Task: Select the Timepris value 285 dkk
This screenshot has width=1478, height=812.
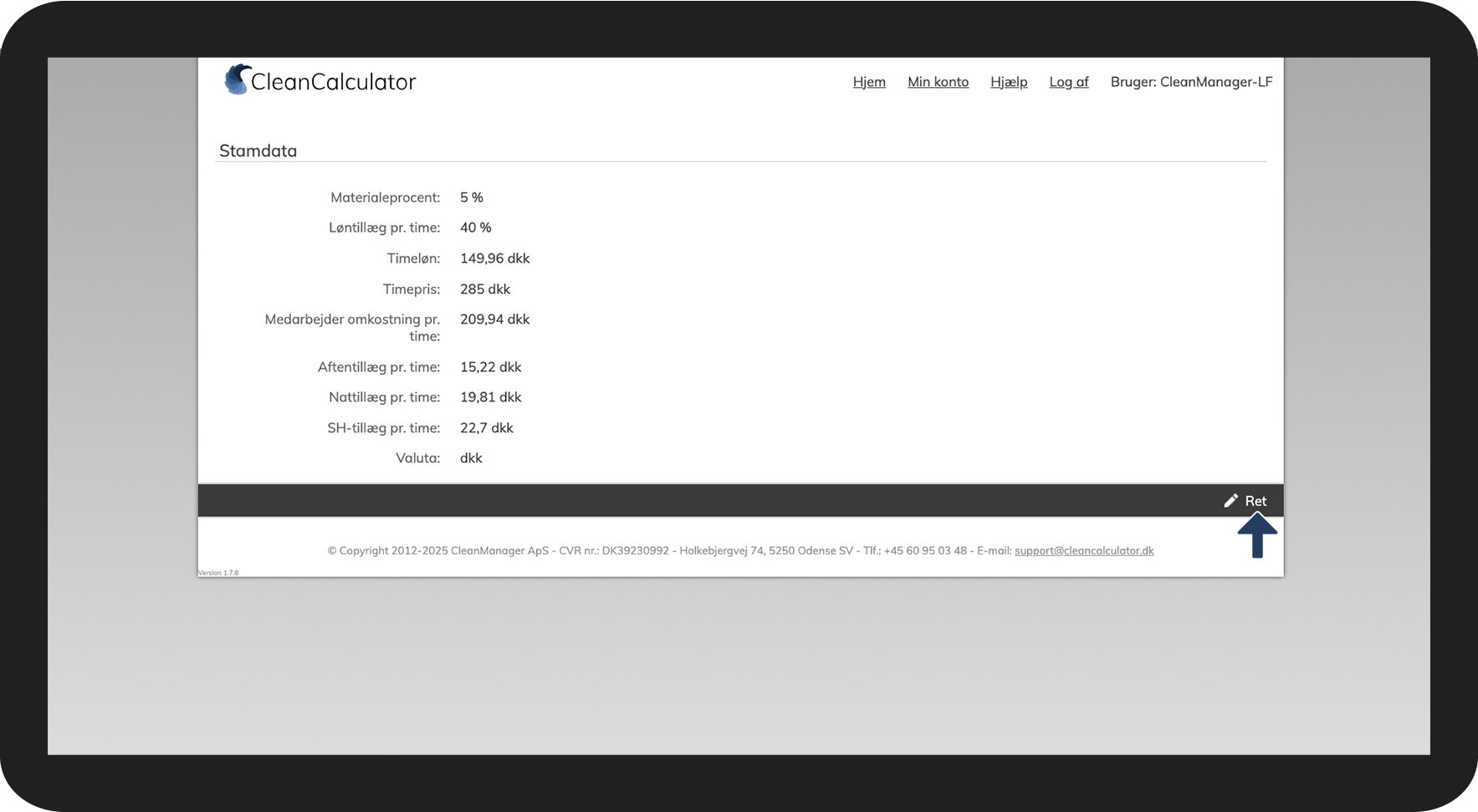Action: coord(484,289)
